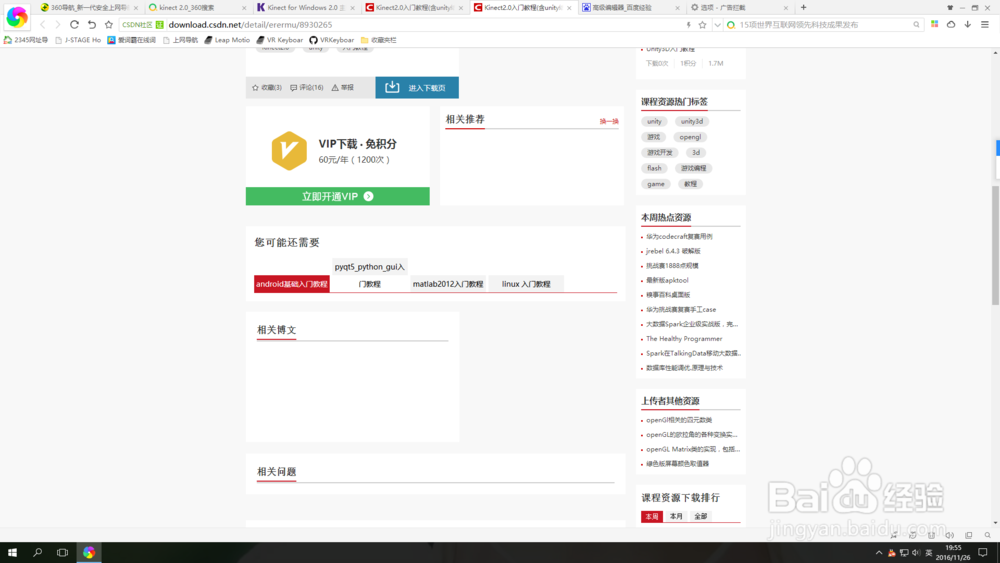Click the window split icon in the browser status bar
Image resolution: width=1000 pixels, height=563 pixels.
[x=969, y=535]
